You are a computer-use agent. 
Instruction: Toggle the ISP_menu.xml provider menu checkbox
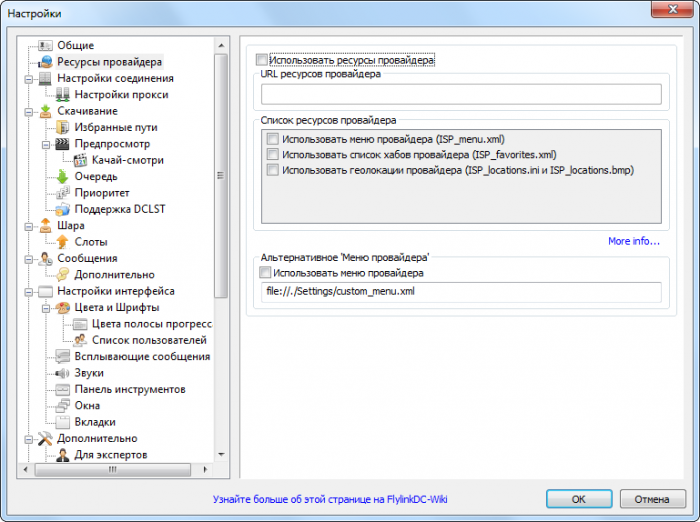coord(272,139)
